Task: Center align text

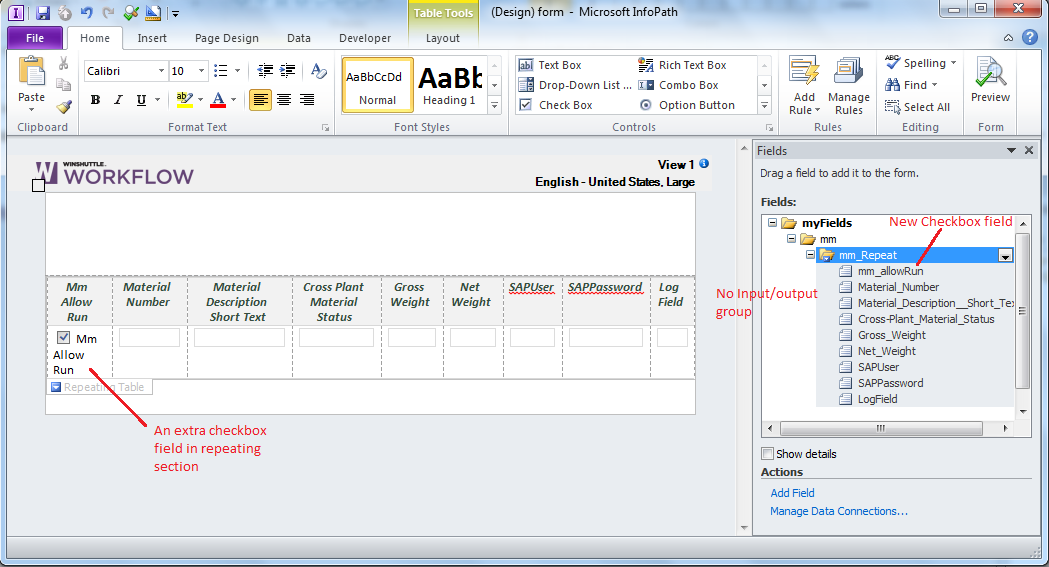Action: point(284,100)
